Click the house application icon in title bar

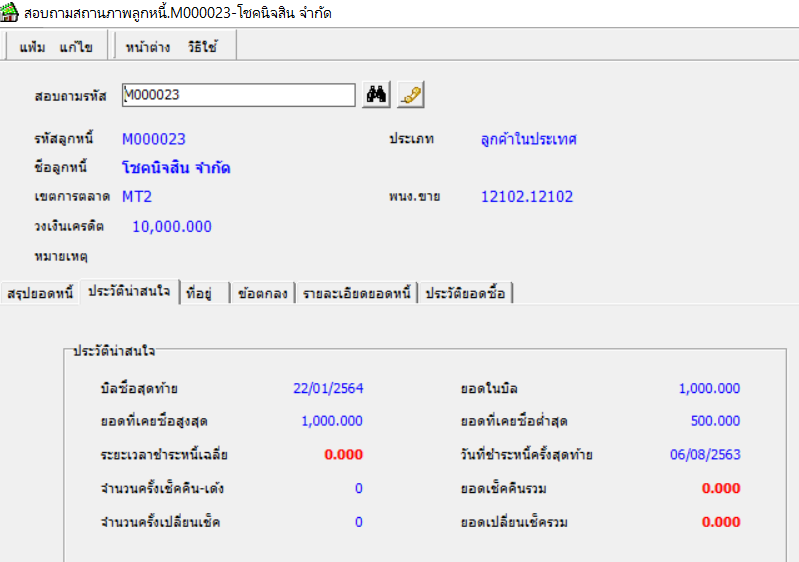pos(10,13)
